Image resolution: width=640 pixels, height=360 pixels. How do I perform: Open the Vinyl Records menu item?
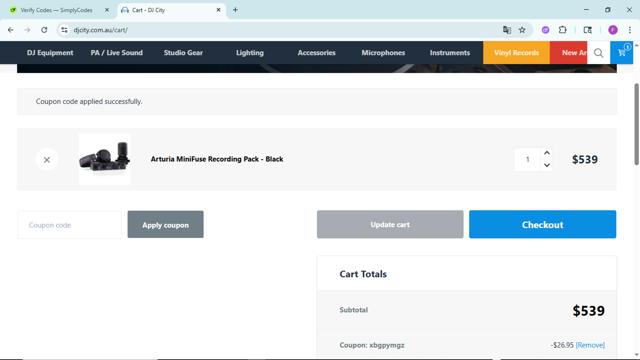[516, 53]
